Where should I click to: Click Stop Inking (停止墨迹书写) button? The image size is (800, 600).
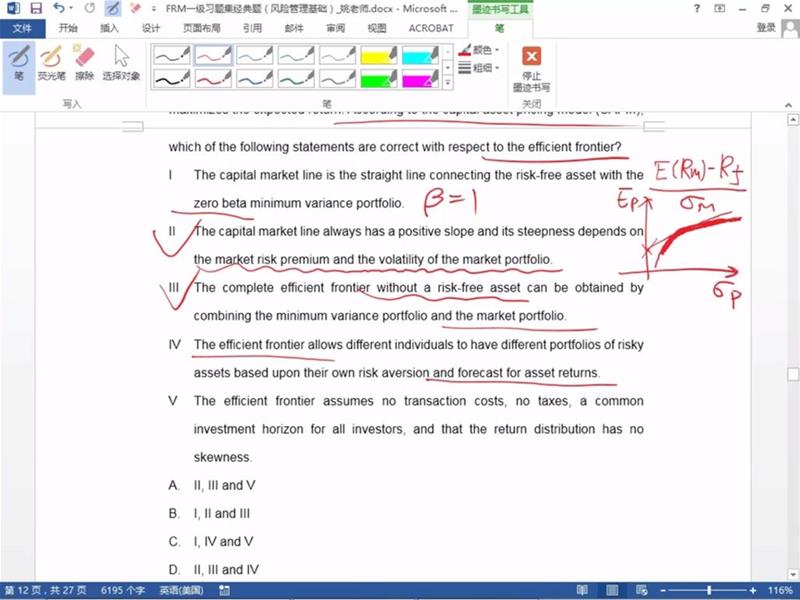click(532, 65)
